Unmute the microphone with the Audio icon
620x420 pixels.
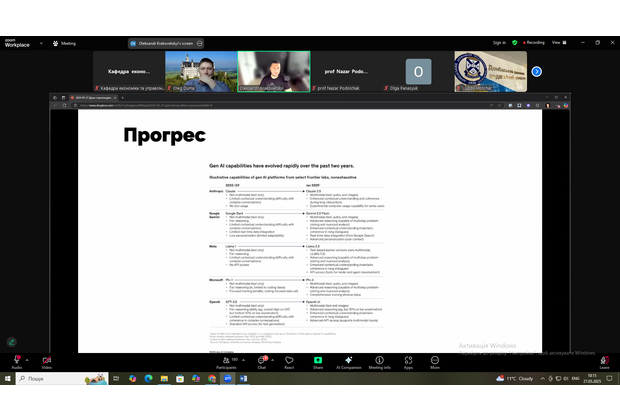(x=17, y=360)
